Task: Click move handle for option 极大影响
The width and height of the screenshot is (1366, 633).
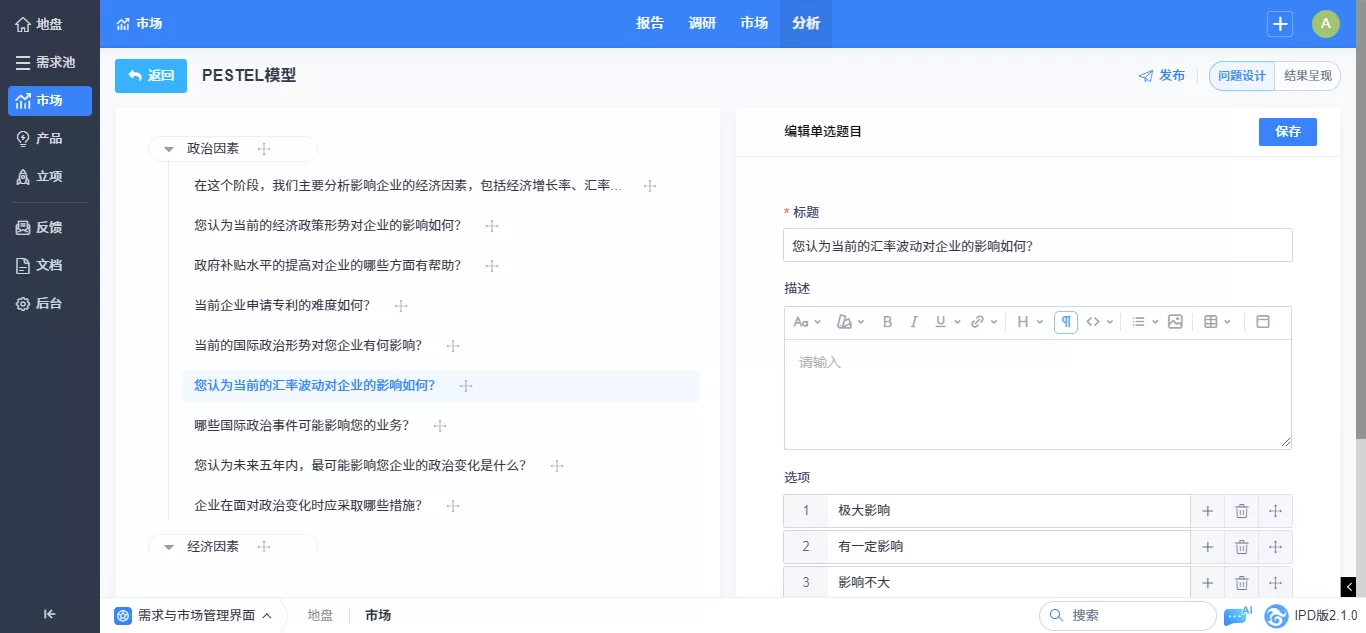Action: [1275, 511]
